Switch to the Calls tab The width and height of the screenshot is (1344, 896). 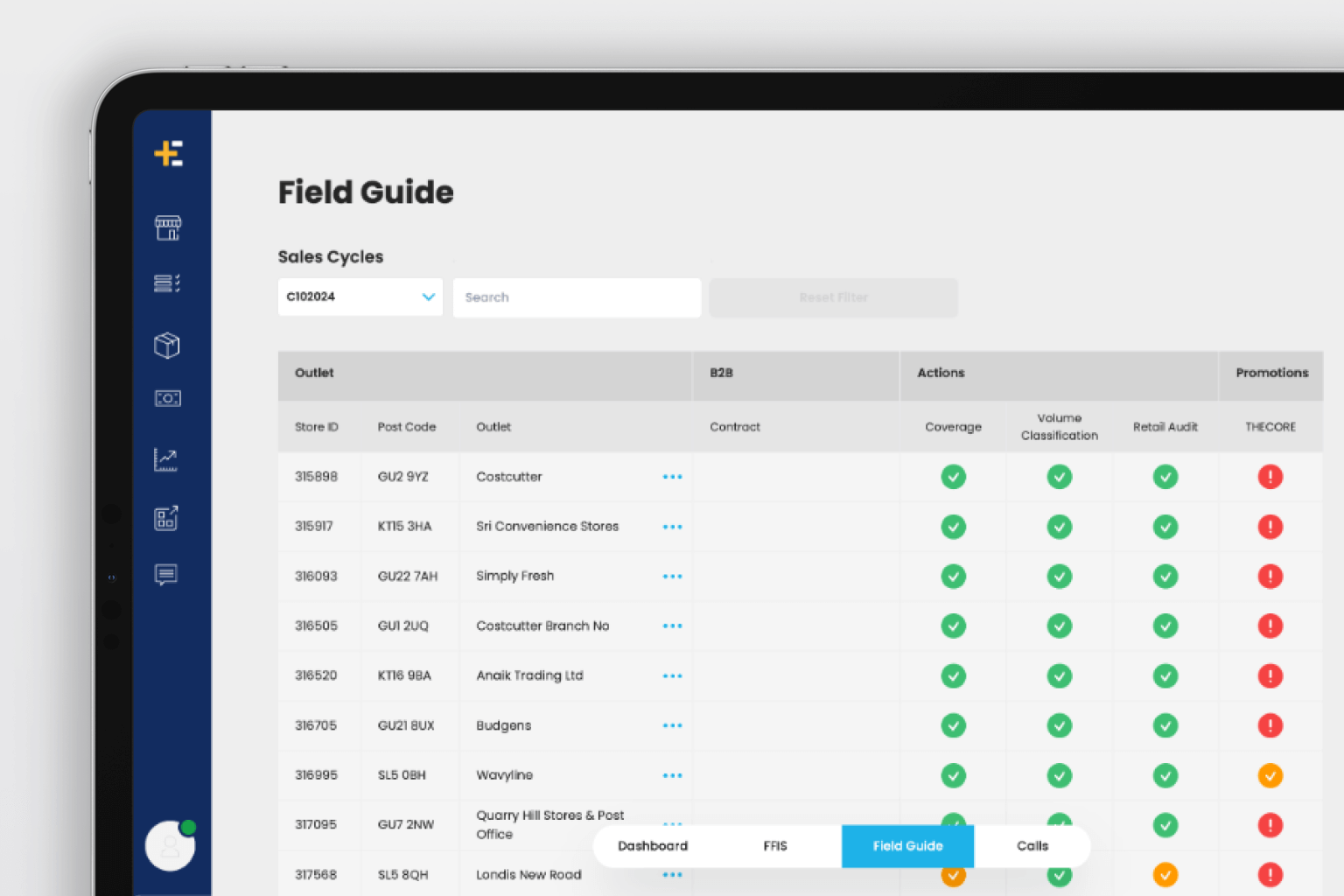(1032, 846)
